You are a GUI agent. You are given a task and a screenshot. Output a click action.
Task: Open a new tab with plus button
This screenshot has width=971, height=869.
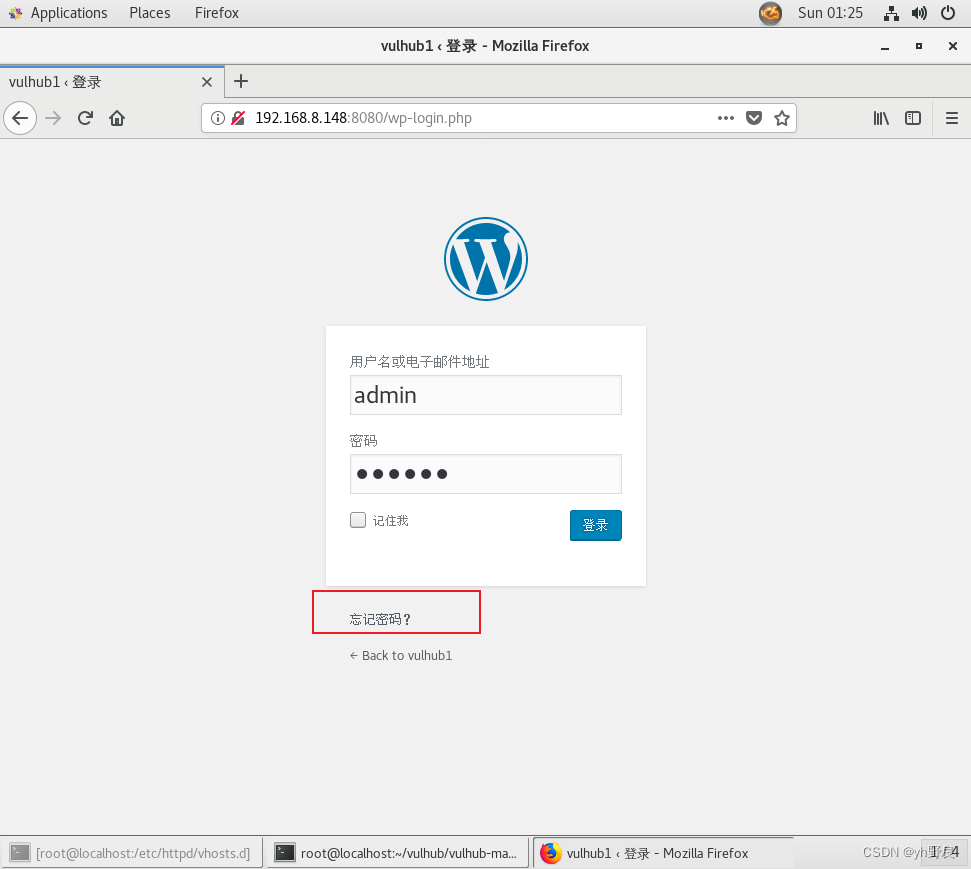click(x=241, y=81)
